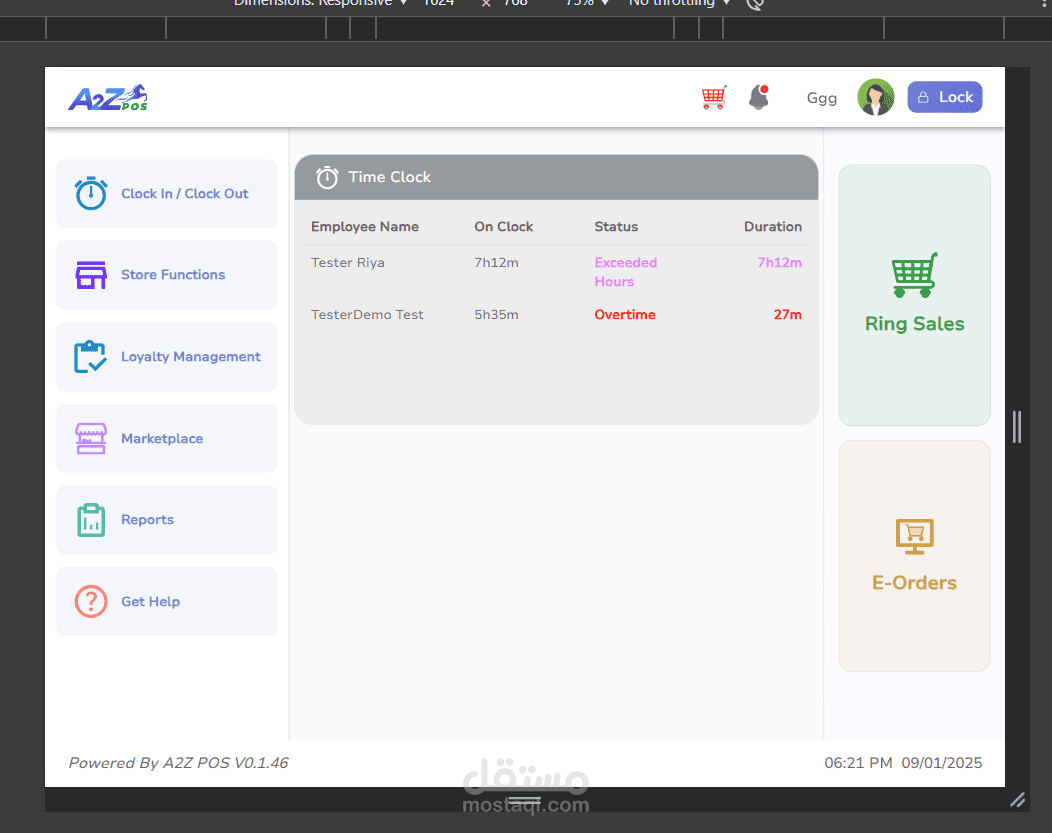Open notifications bell icon

coord(759,97)
